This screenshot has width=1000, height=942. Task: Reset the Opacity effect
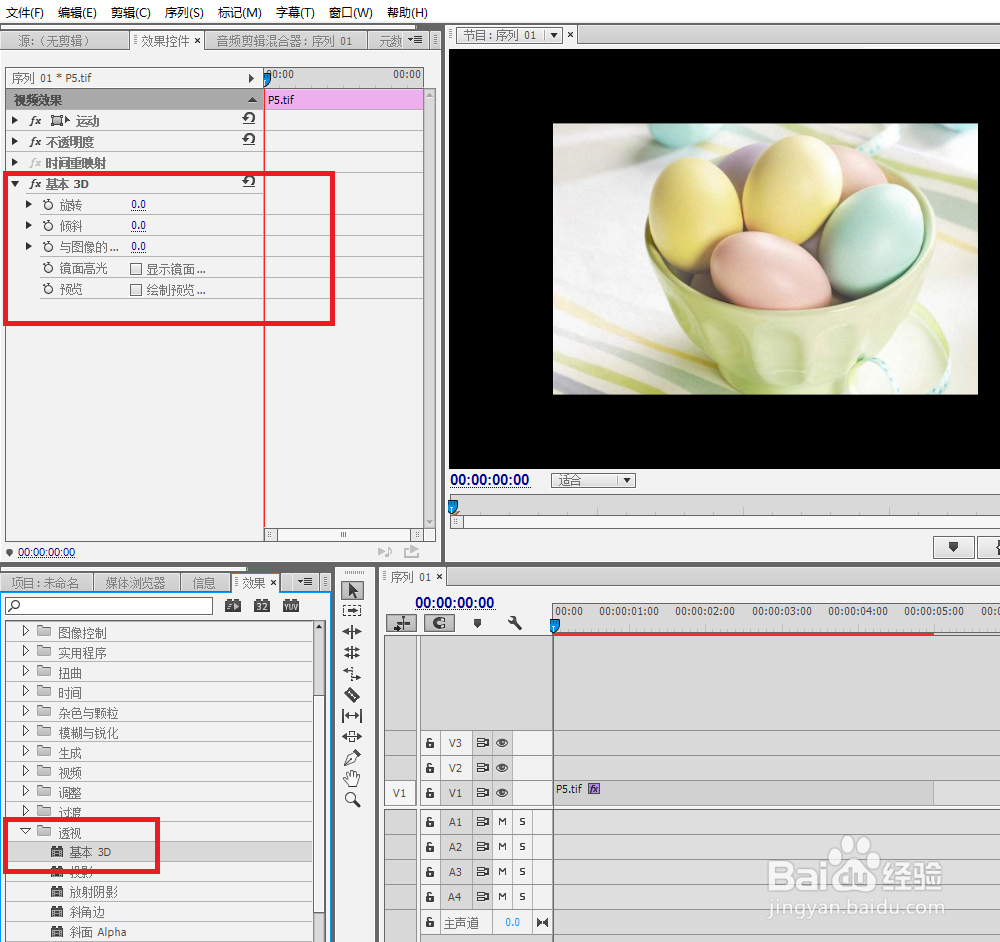(249, 140)
